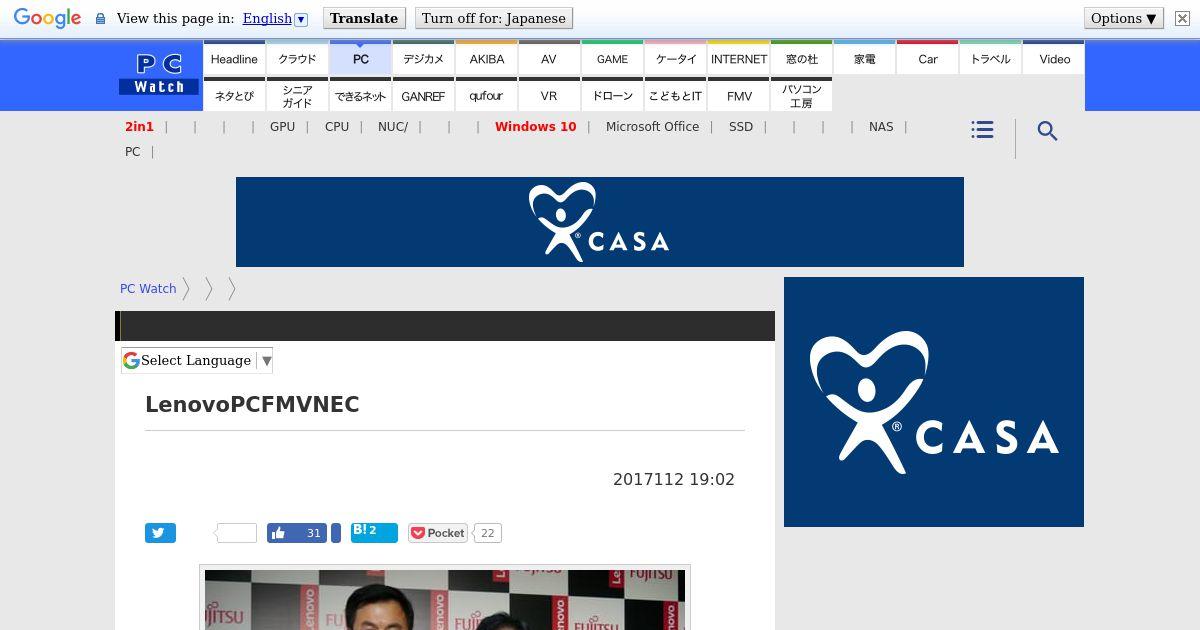The height and width of the screenshot is (630, 1200).
Task: Click the Hatena B! bookmark button
Action: (374, 532)
